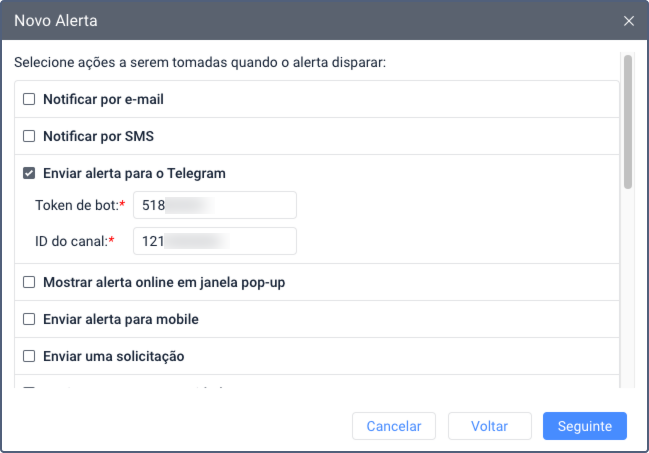Check Mostrar alerta online em janela pop-up box

[x=29, y=283]
